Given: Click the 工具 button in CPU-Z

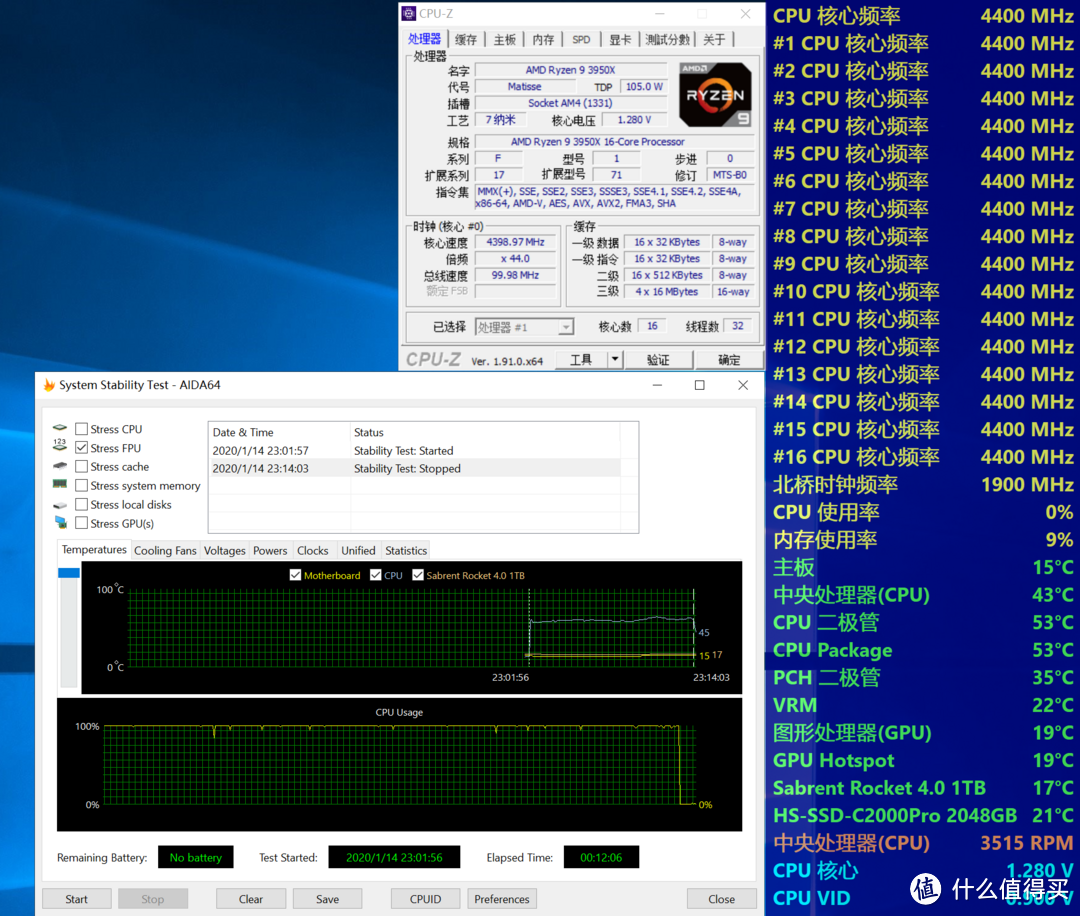Looking at the screenshot, I should click(581, 360).
